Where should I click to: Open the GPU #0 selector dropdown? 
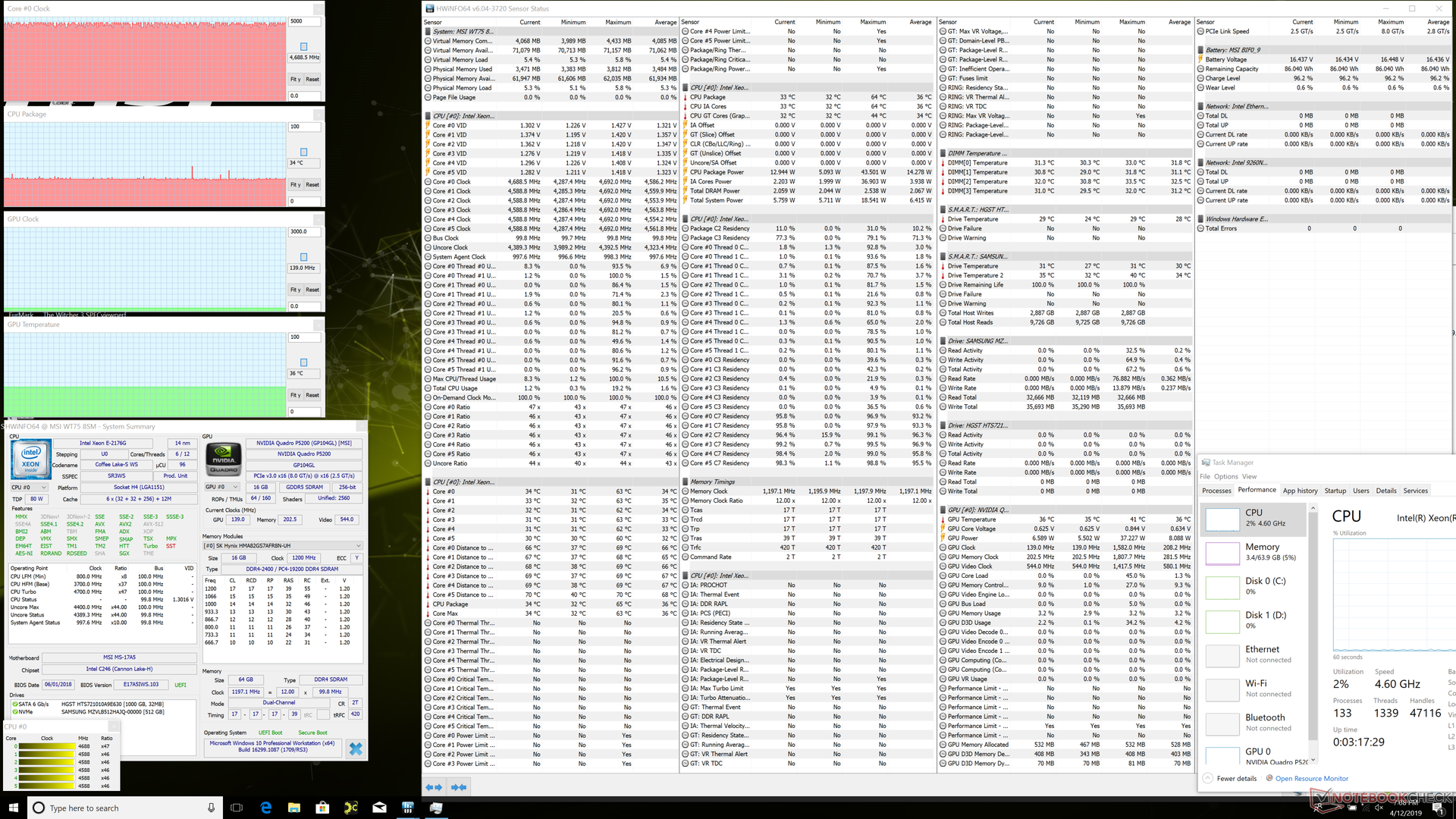tap(222, 487)
